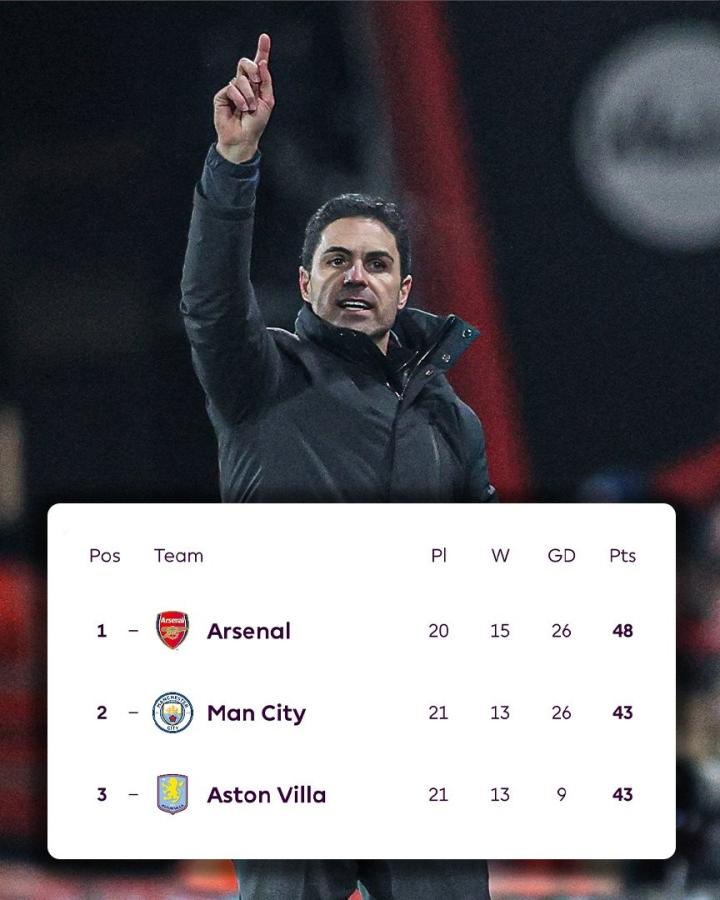The image size is (720, 900).
Task: Sort by the Pos column header
Action: tap(105, 556)
